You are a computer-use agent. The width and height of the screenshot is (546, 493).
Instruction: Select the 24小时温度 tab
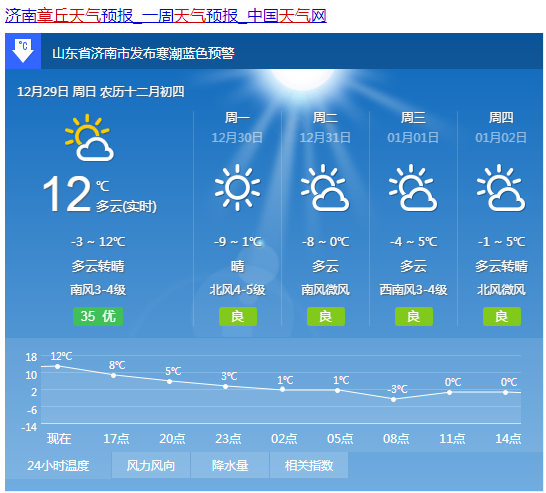pyautogui.click(x=58, y=465)
